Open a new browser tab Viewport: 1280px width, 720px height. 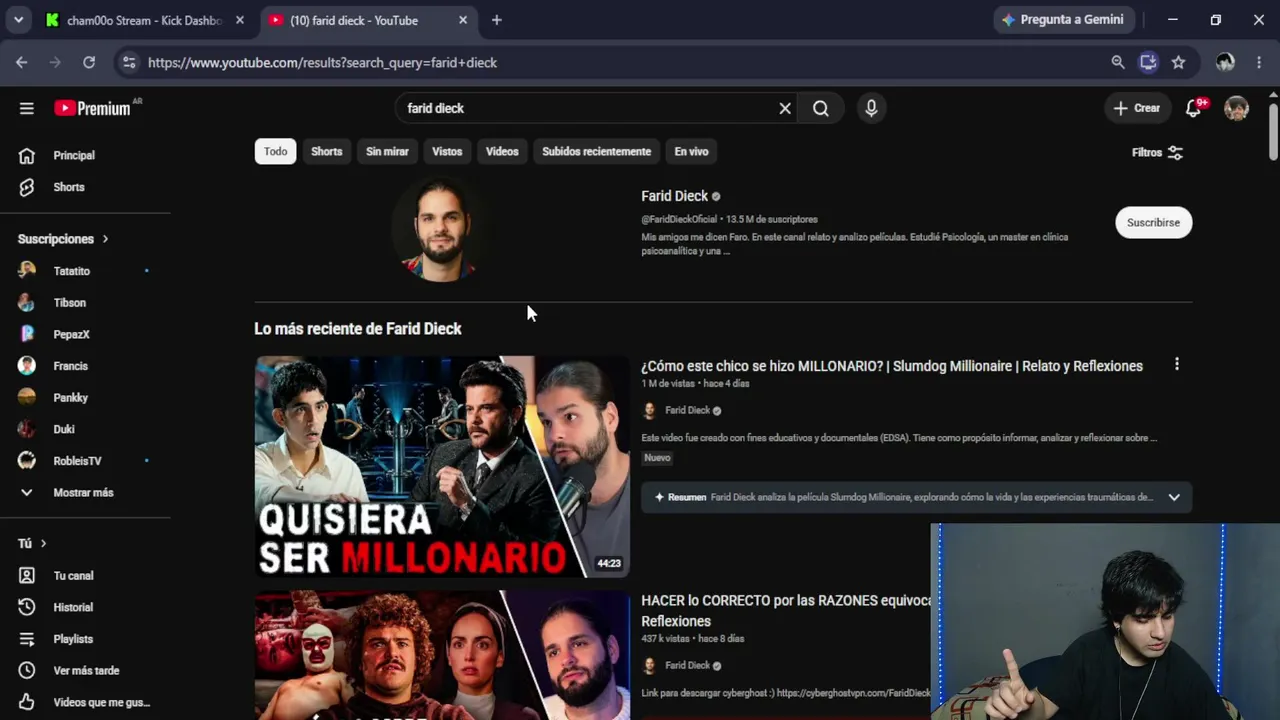coord(497,20)
